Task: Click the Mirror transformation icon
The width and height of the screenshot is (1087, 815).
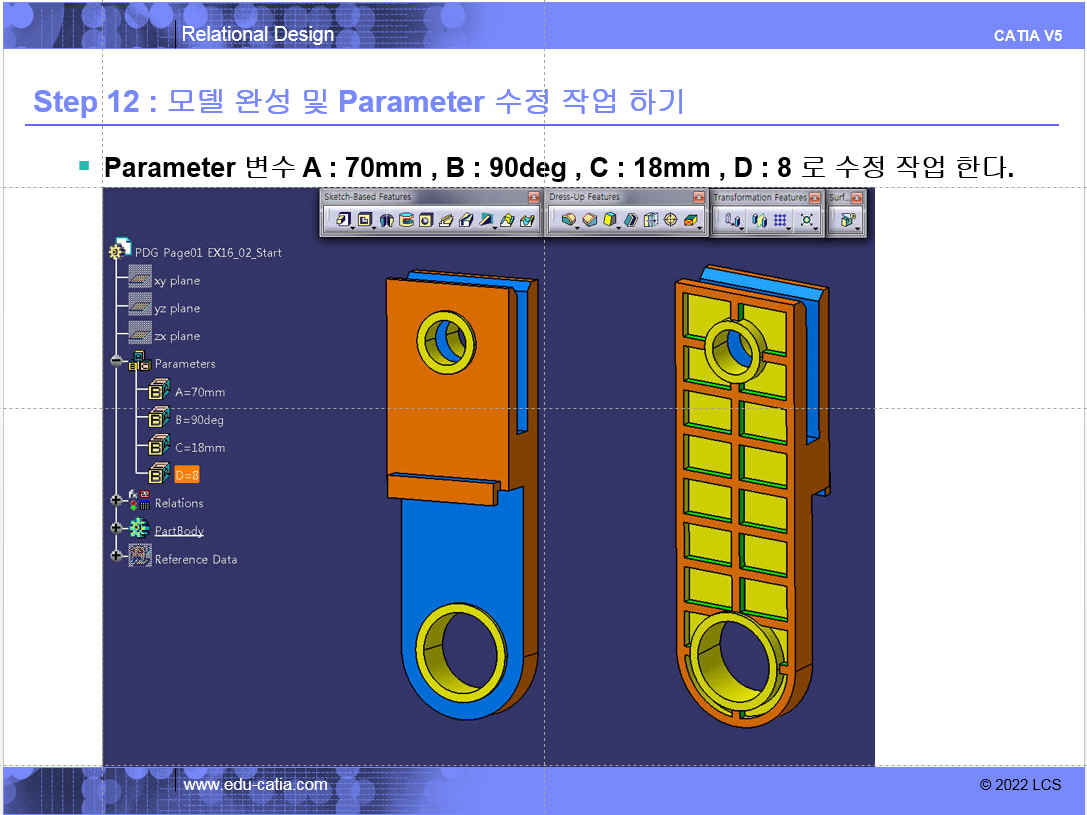Action: pyautogui.click(x=758, y=220)
